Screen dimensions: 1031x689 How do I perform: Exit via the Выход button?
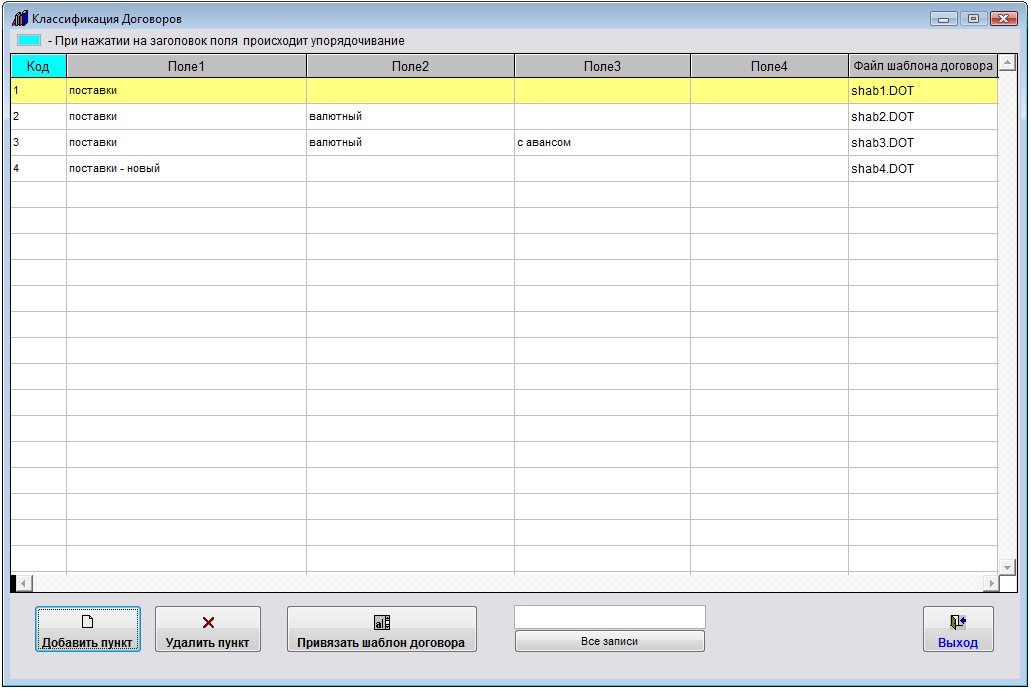(958, 629)
